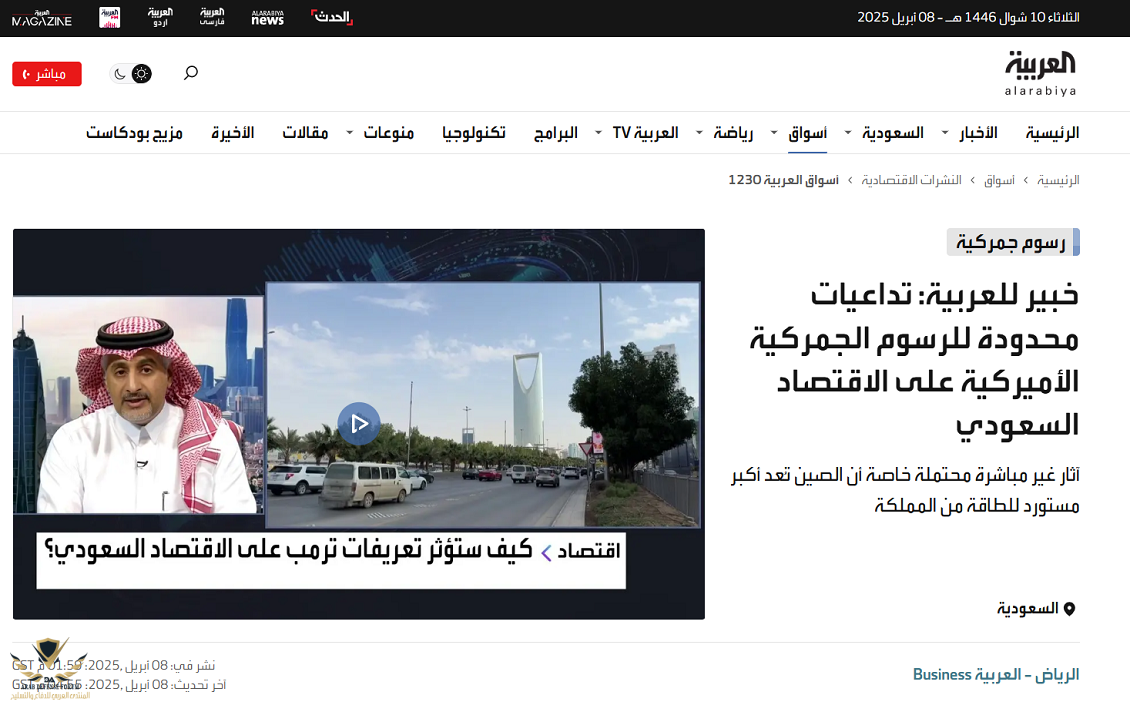1130x702 pixels.
Task: Open Alarabiya News English logo
Action: click(267, 17)
